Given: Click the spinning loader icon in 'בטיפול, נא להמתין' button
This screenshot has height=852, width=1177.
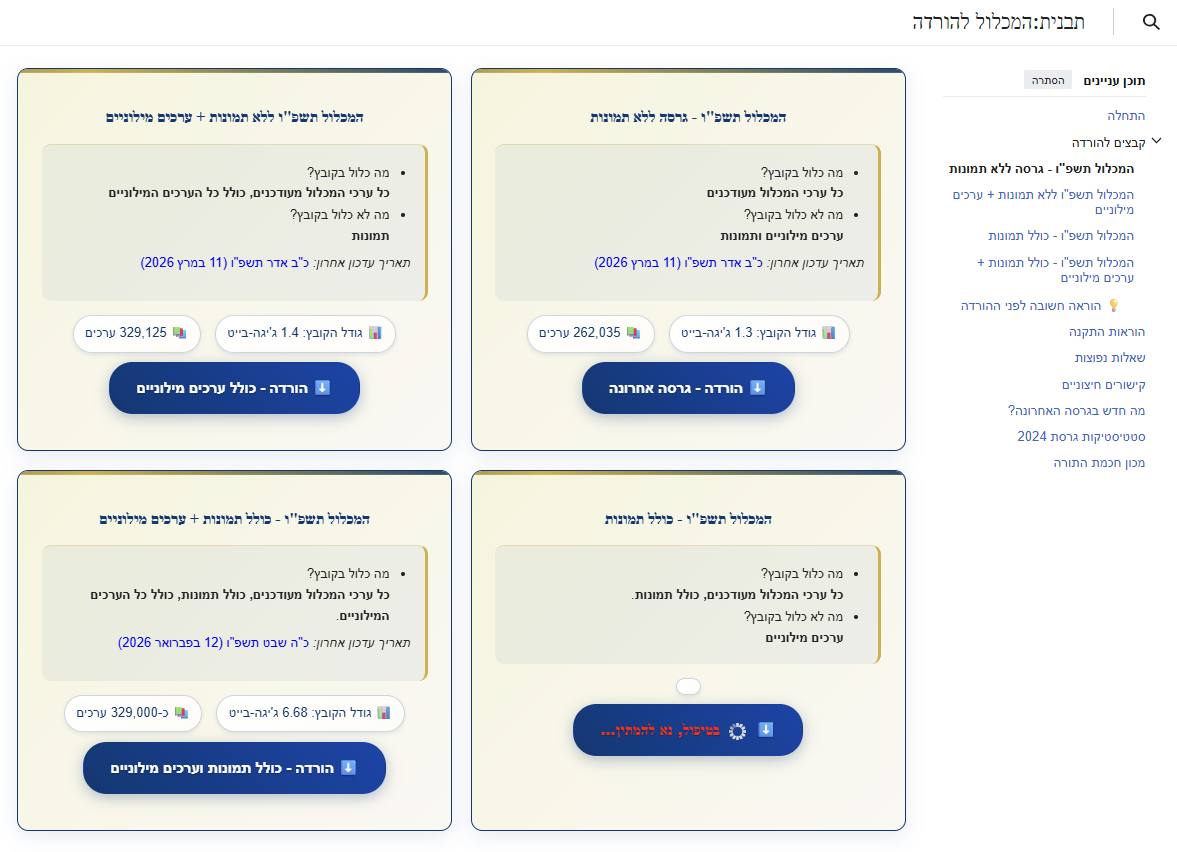Looking at the screenshot, I should 737,730.
